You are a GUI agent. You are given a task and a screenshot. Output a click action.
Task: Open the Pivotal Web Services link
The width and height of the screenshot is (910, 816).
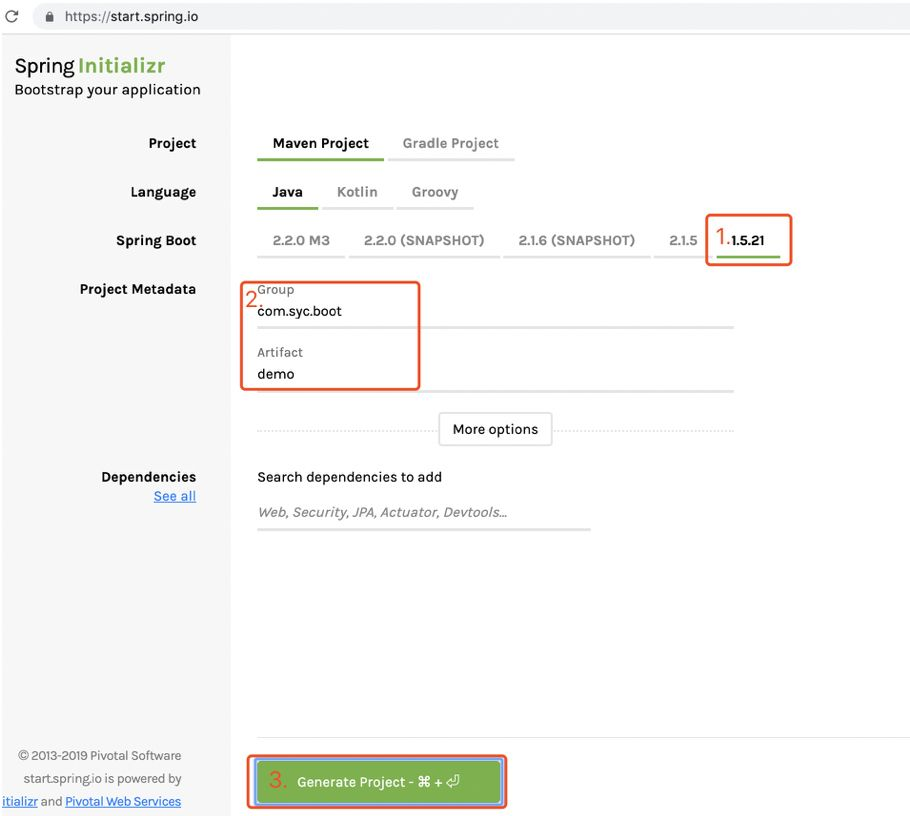pyautogui.click(x=123, y=801)
